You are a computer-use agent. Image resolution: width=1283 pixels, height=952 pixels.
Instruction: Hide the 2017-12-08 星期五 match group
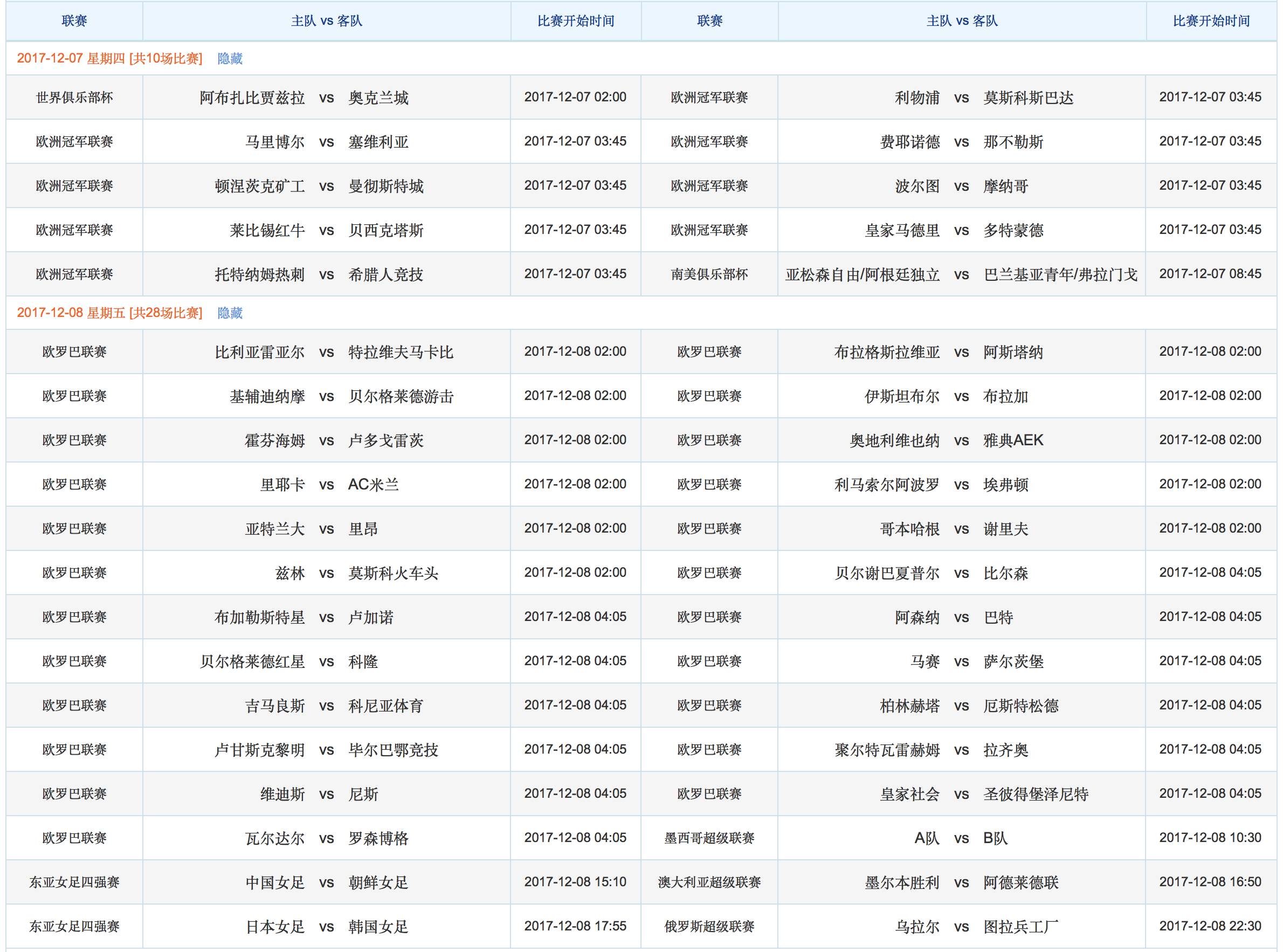230,314
